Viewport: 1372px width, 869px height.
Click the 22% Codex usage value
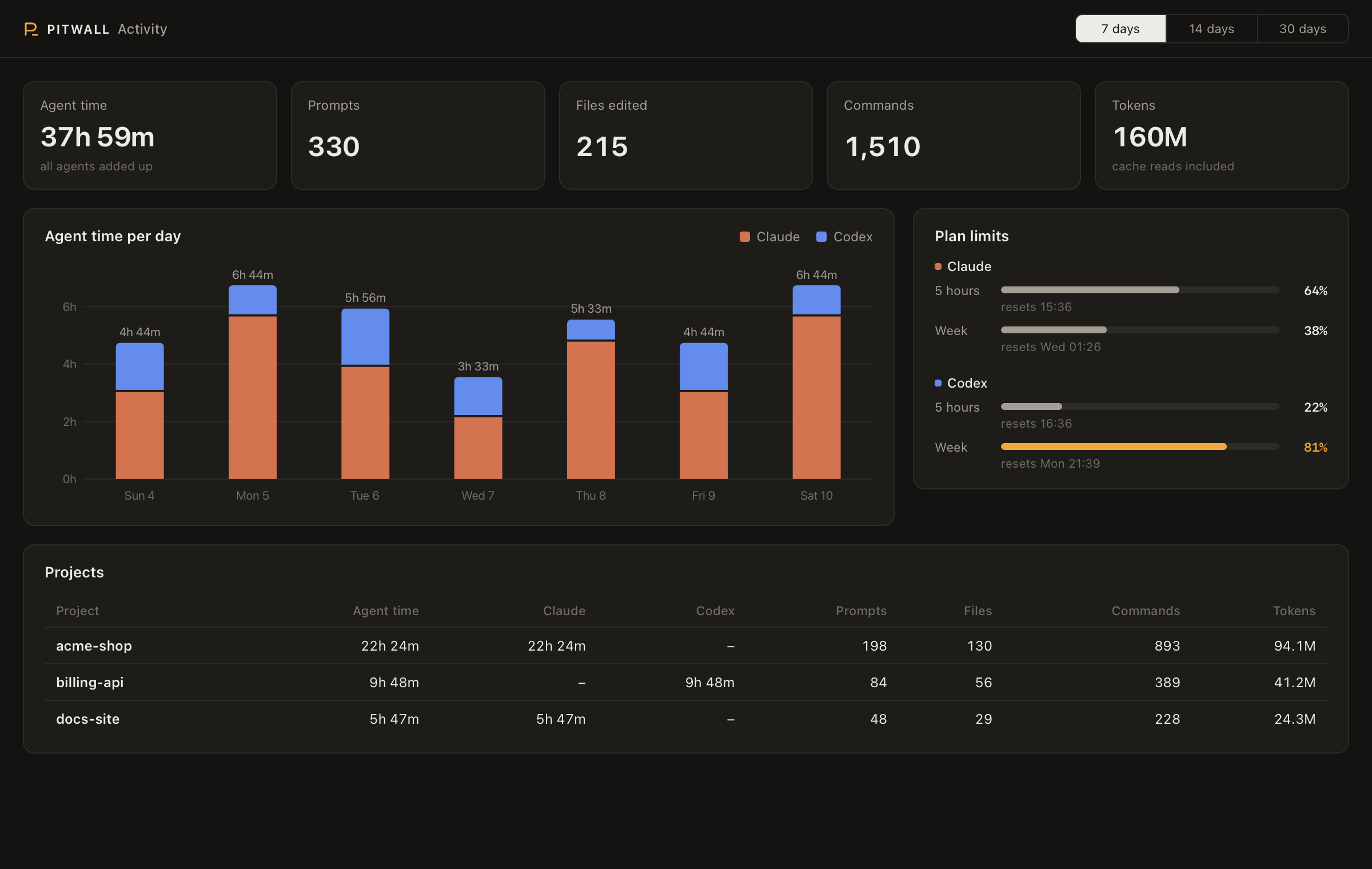(x=1315, y=407)
